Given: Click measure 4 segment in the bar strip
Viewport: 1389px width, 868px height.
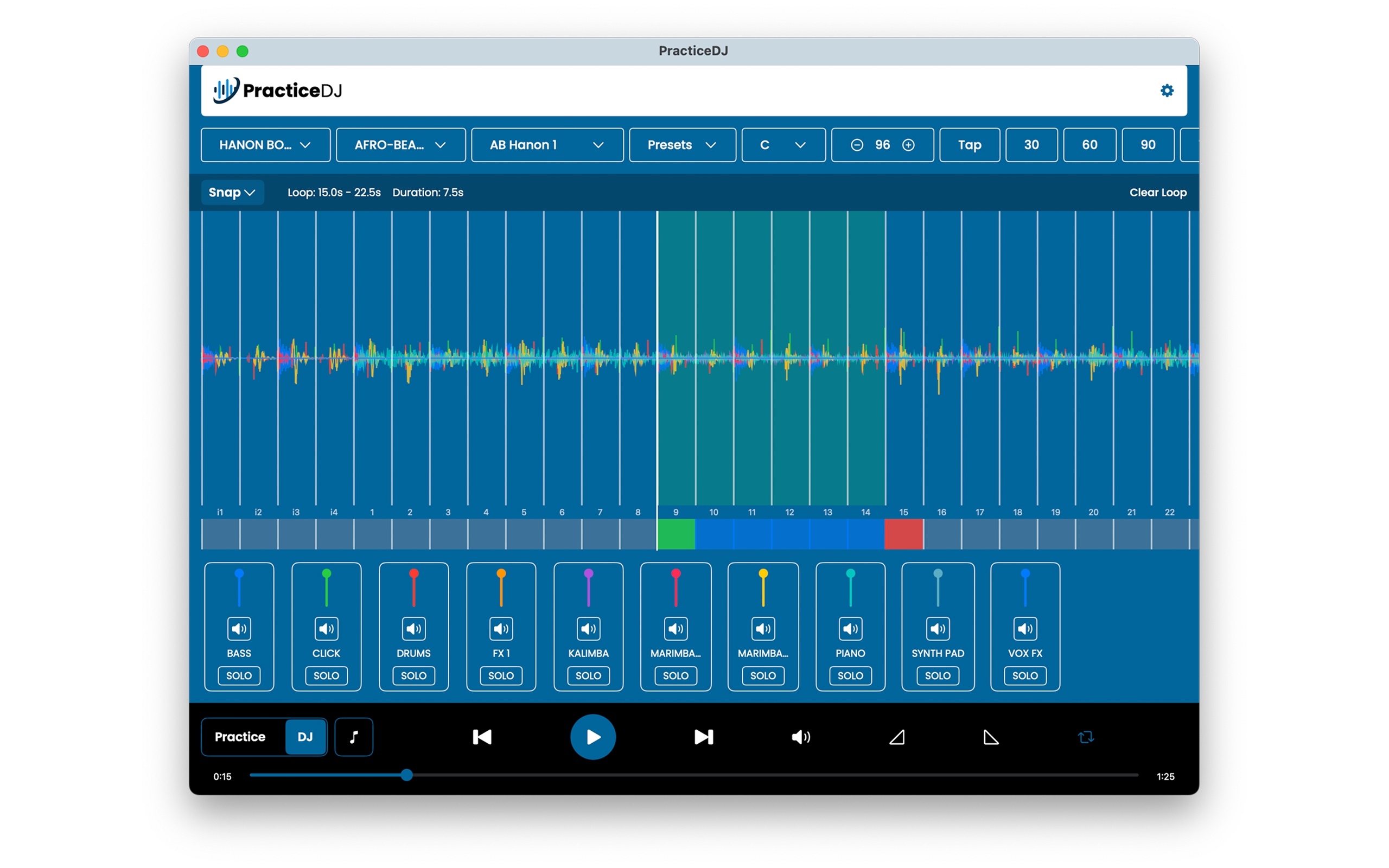Looking at the screenshot, I should pos(486,534).
